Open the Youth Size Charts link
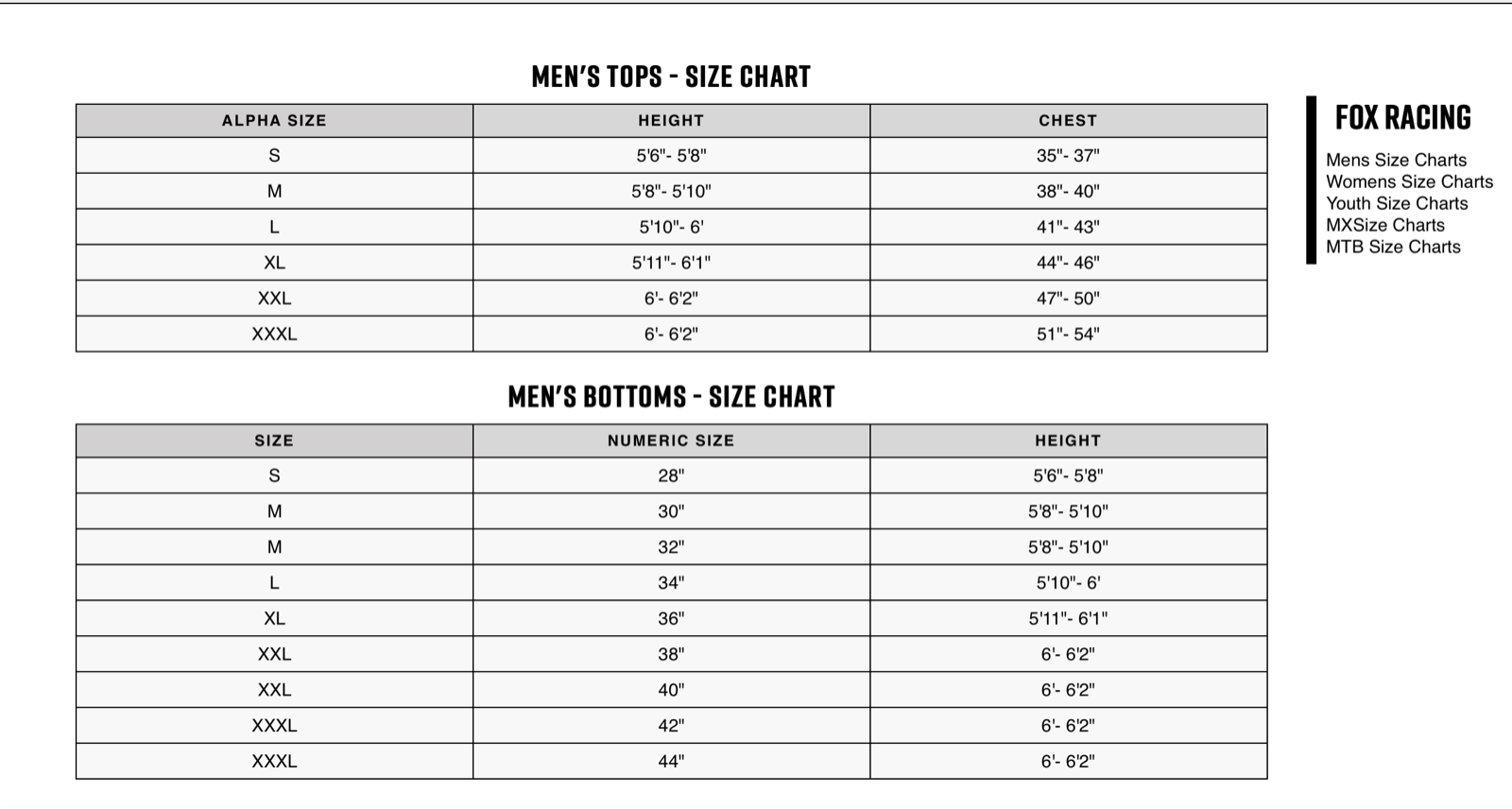This screenshot has width=1512, height=809. tap(1397, 203)
